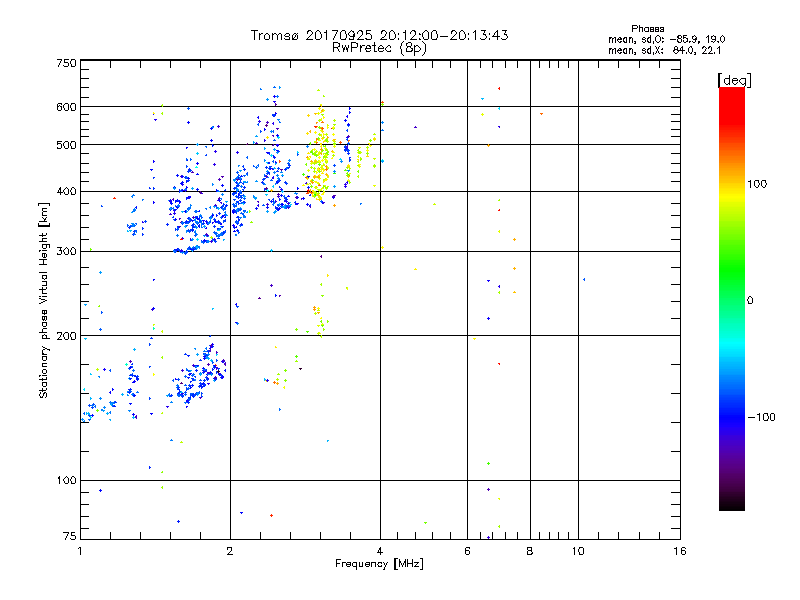800x600 pixels.
Task: Click the '[deg]' colorbar unit label
Action: [x=734, y=80]
